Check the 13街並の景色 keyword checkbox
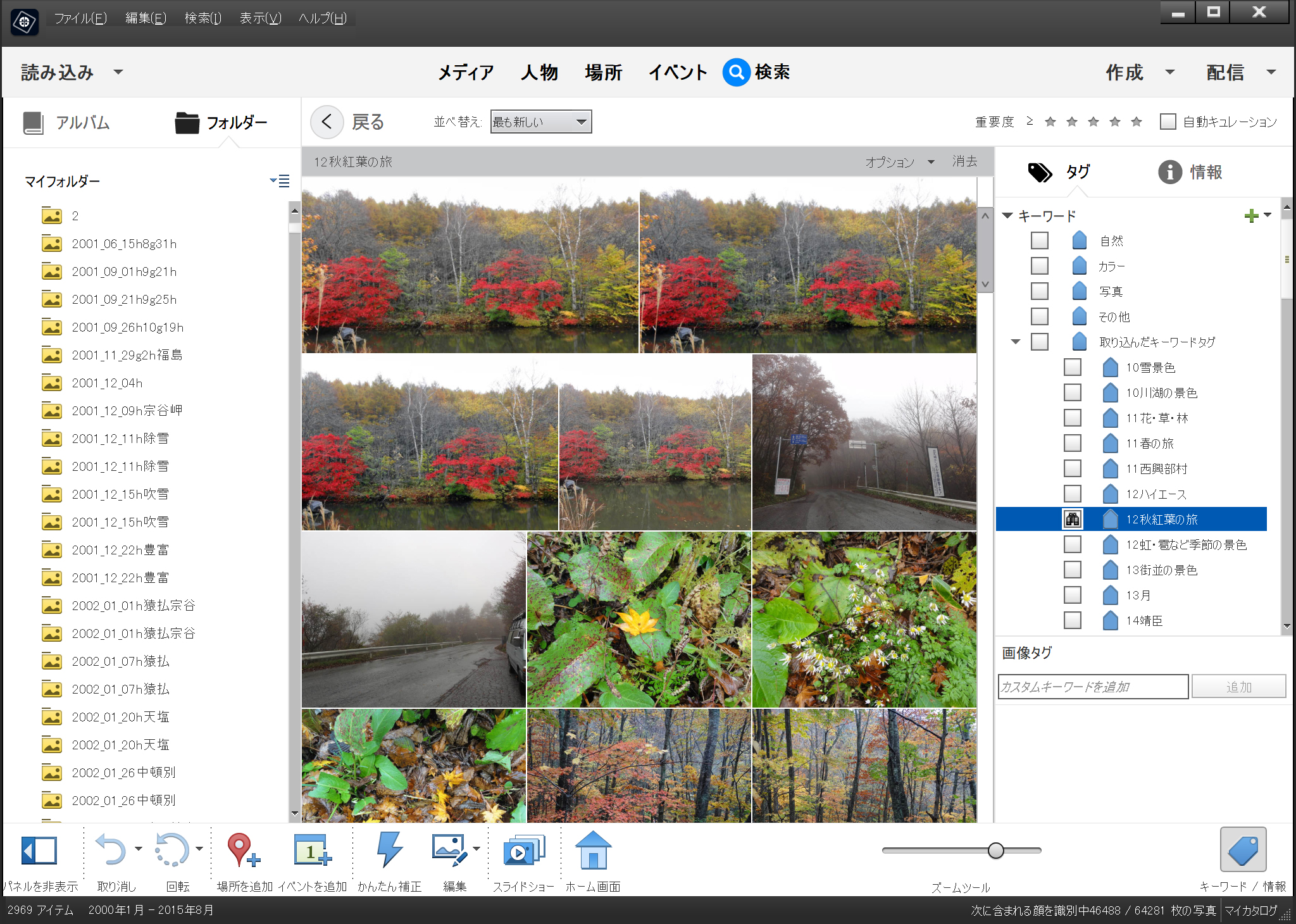 point(1072,570)
